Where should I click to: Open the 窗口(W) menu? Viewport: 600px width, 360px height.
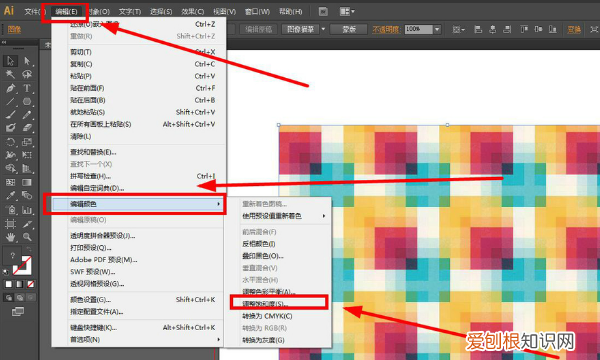(257, 11)
